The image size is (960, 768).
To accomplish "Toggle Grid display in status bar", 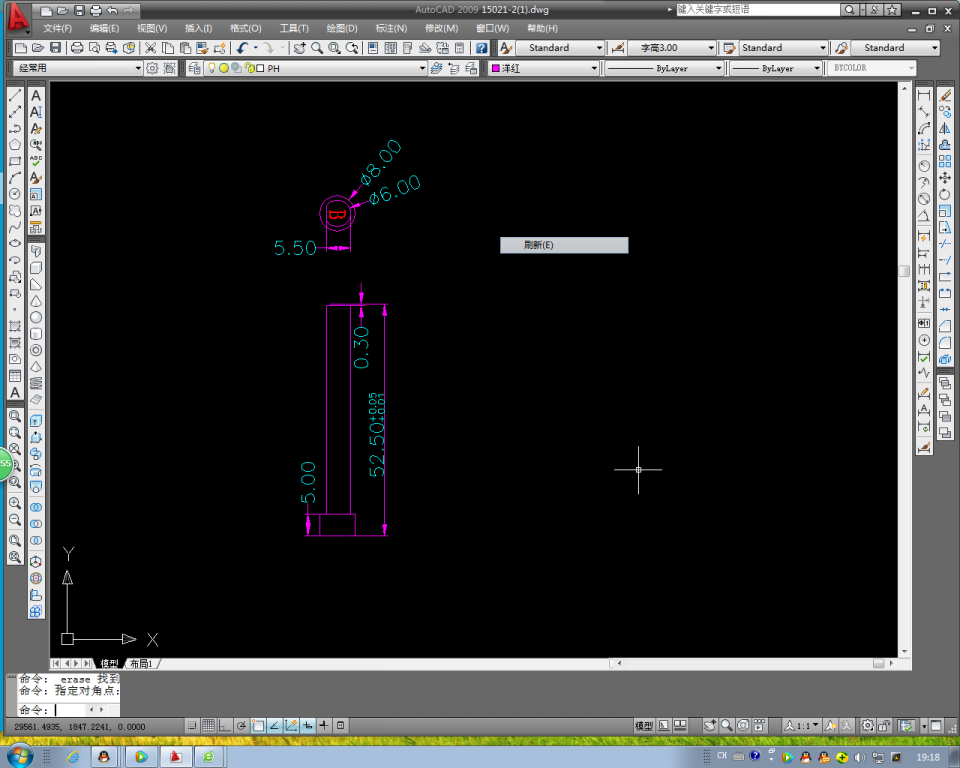I will pos(208,725).
